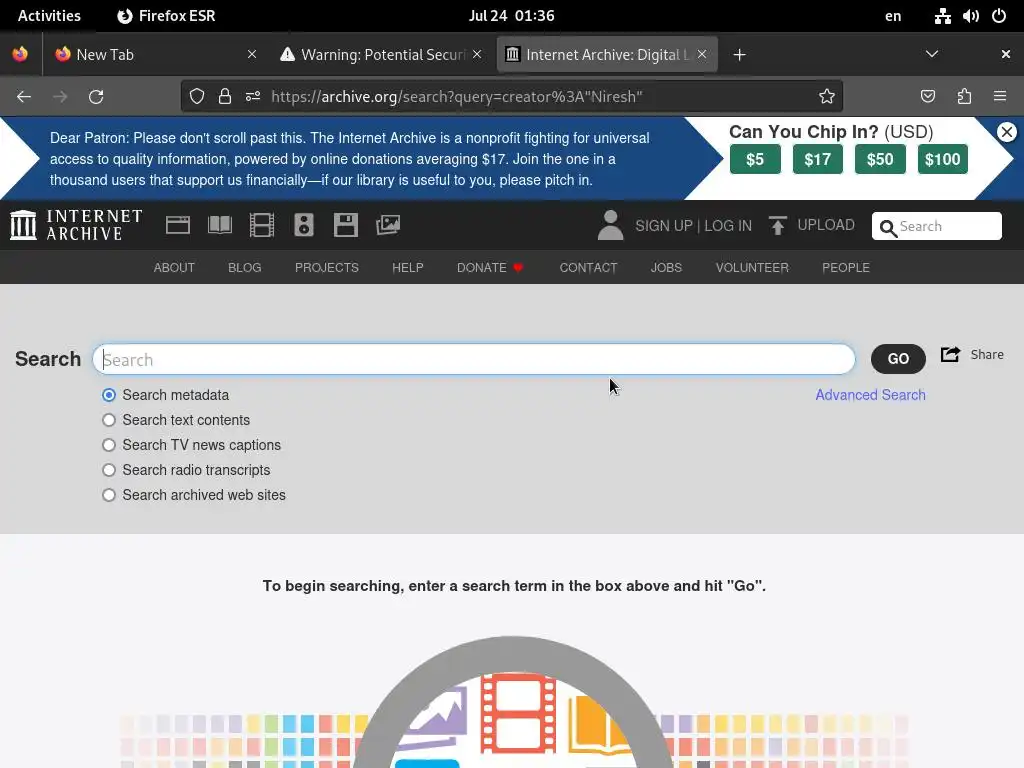Bookmark this page with the star
The height and width of the screenshot is (768, 1024).
coord(827,97)
